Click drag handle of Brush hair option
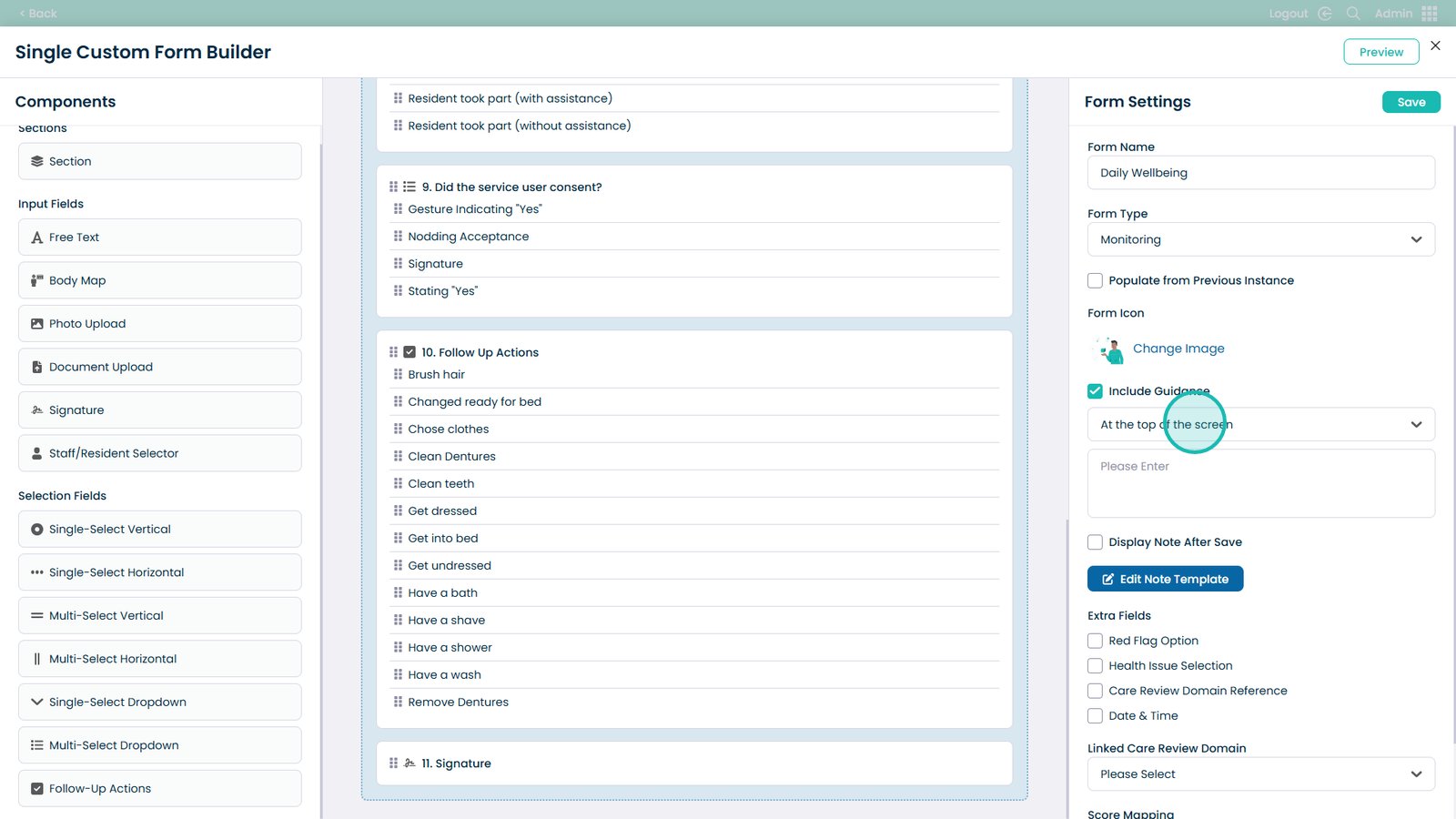Viewport: 1456px width, 819px height. pos(398,374)
